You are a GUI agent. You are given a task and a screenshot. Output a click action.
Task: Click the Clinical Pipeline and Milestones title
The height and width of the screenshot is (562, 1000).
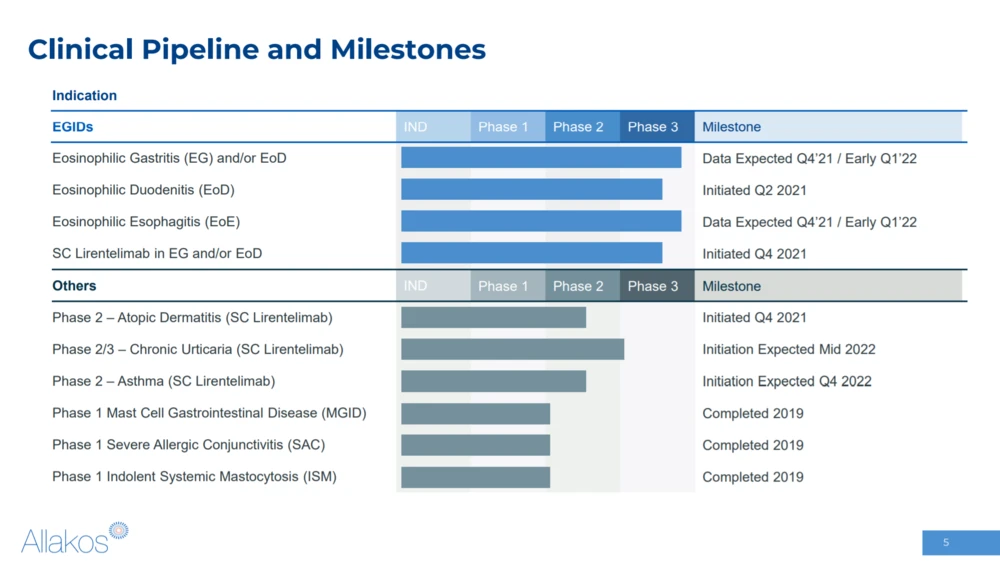[x=257, y=49]
